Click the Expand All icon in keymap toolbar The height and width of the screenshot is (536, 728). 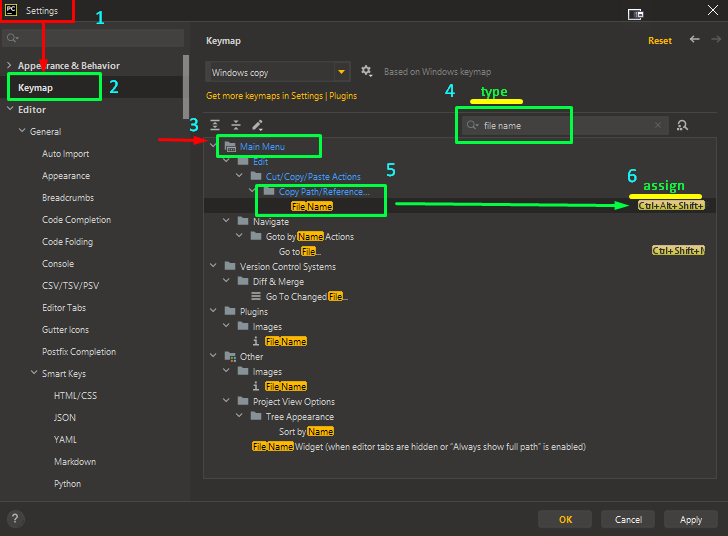tap(214, 125)
